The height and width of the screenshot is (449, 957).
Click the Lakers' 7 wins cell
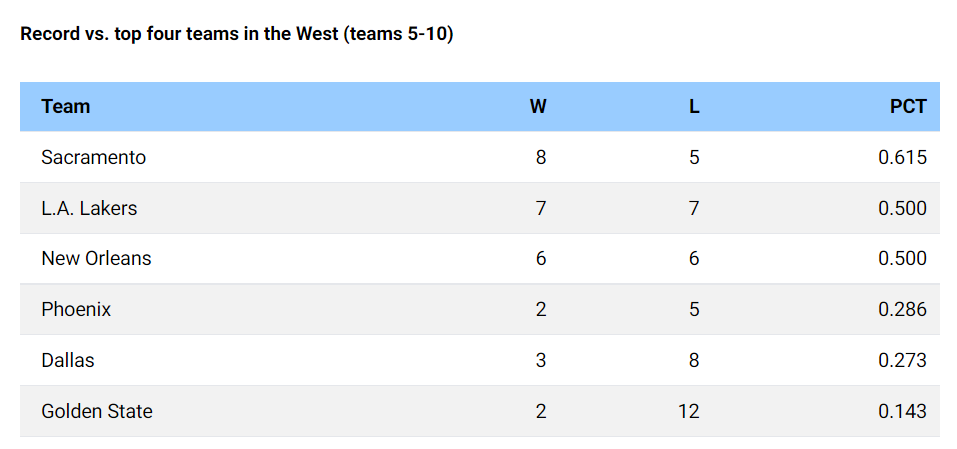click(541, 208)
